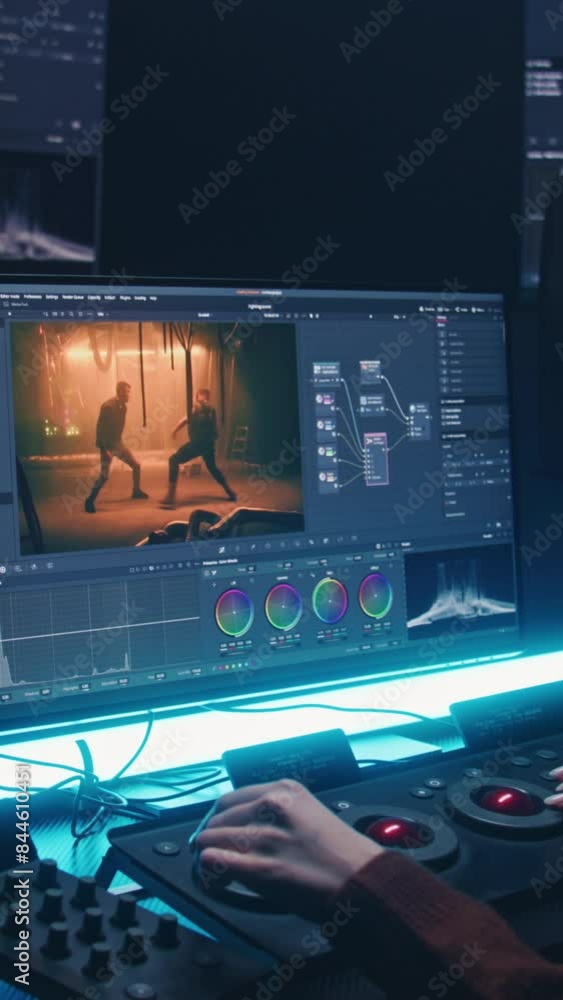The width and height of the screenshot is (563, 1000).
Task: Select the node between the top-middle and merge nodes
Action: point(372,404)
